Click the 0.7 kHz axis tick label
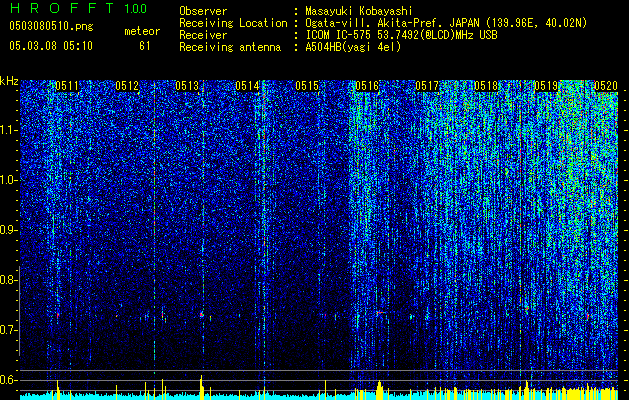629x400 pixels. [x=7, y=330]
